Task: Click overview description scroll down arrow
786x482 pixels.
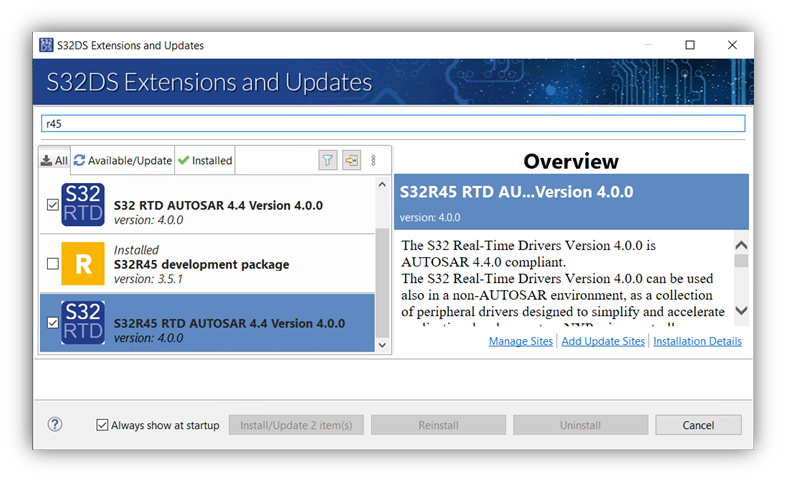Action: 741,310
